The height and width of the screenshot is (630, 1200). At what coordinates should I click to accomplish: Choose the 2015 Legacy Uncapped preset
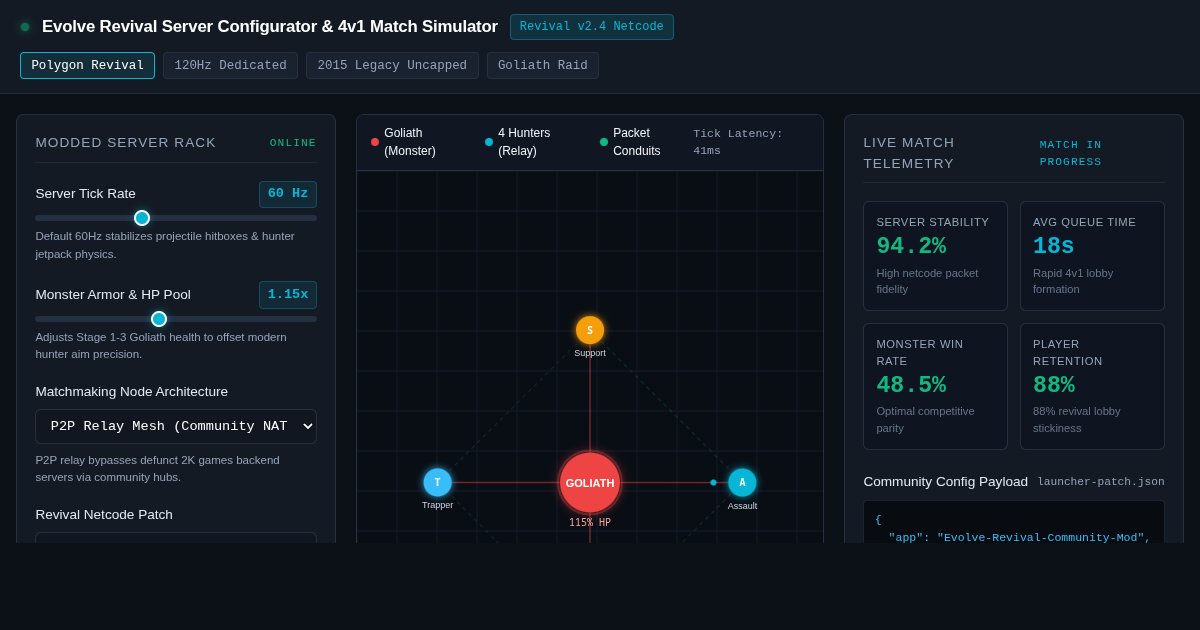click(x=392, y=66)
